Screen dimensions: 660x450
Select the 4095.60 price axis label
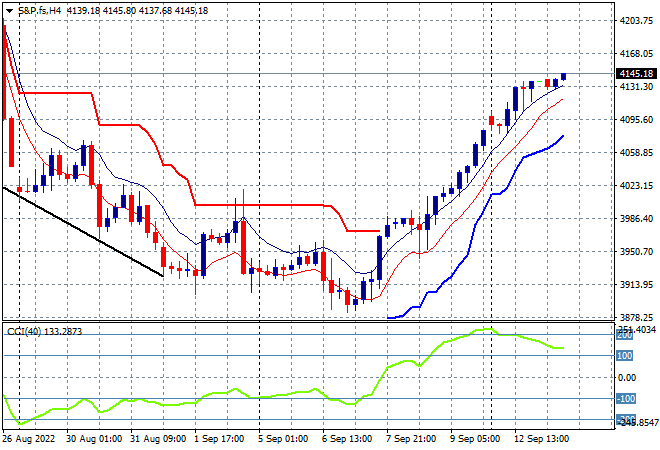pyautogui.click(x=636, y=120)
